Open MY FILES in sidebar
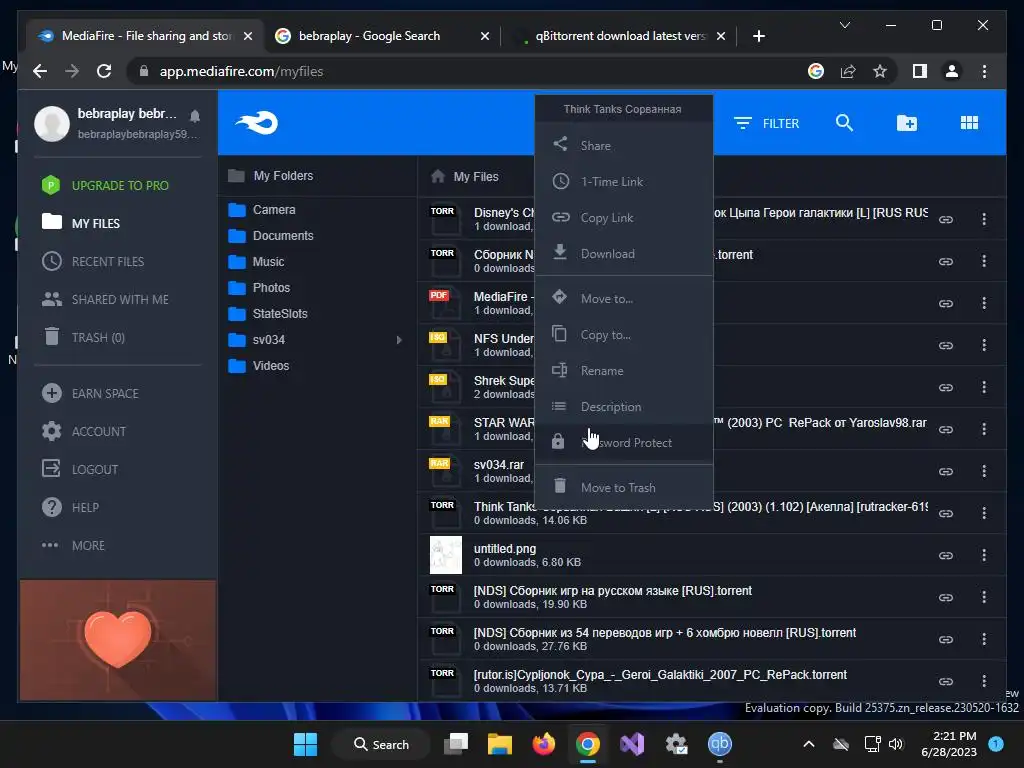Viewport: 1024px width, 768px height. (x=81, y=223)
